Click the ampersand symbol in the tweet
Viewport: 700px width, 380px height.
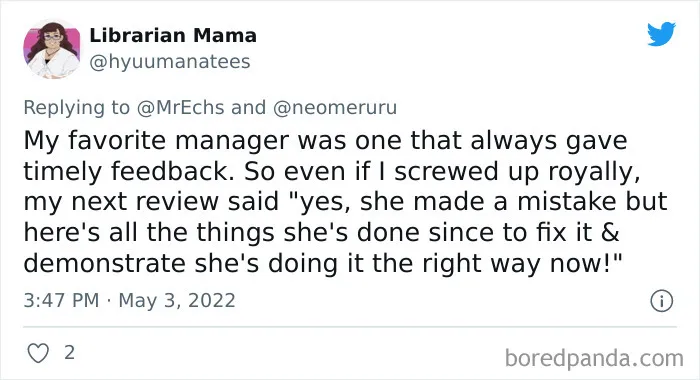610,233
